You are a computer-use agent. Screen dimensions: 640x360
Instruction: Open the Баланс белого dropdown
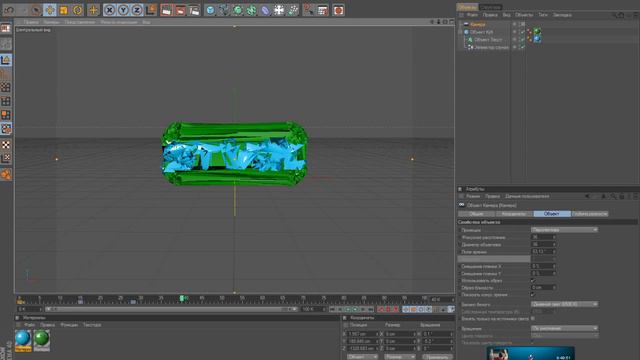(x=564, y=304)
